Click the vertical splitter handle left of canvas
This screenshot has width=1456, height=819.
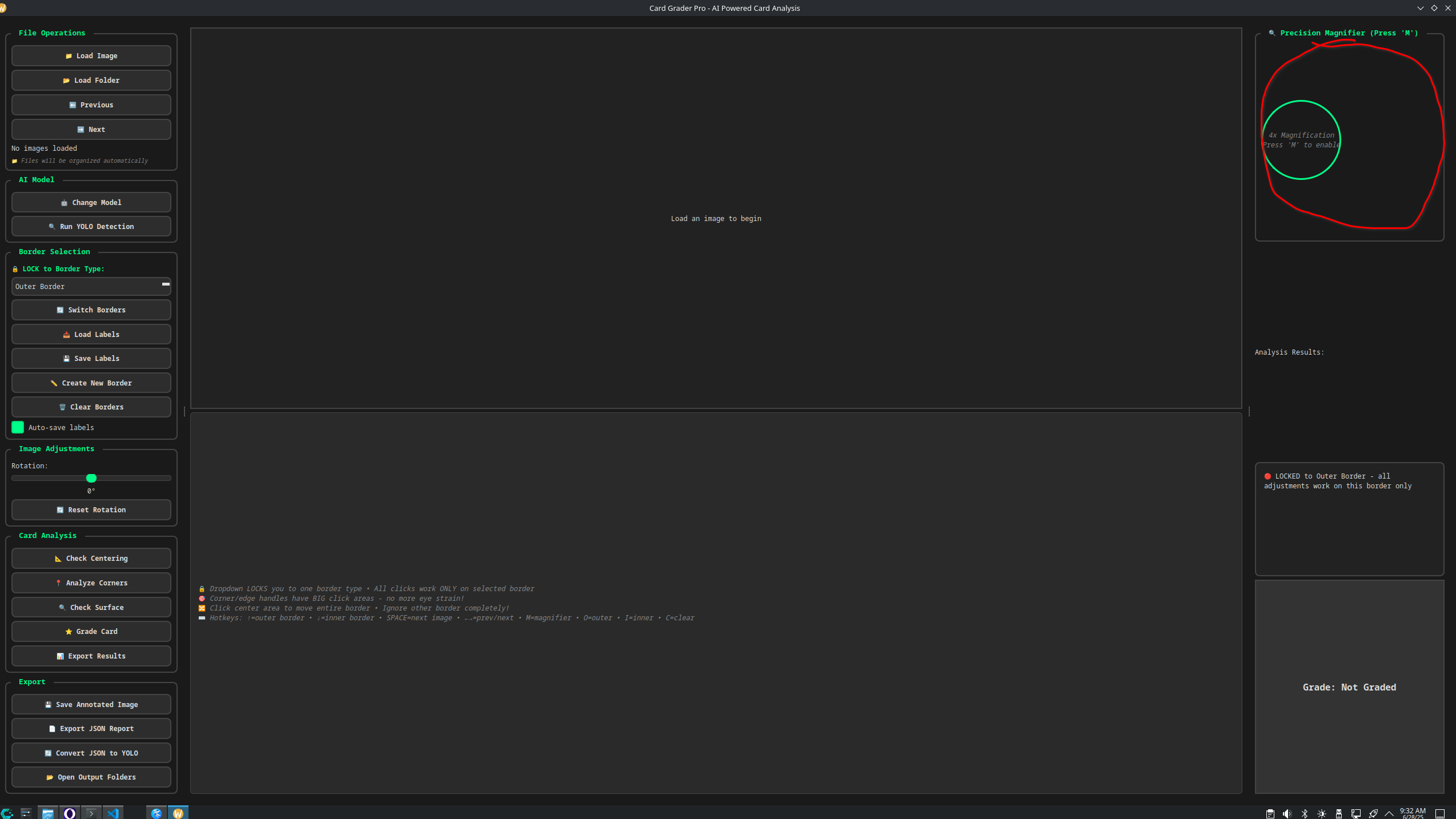(184, 411)
